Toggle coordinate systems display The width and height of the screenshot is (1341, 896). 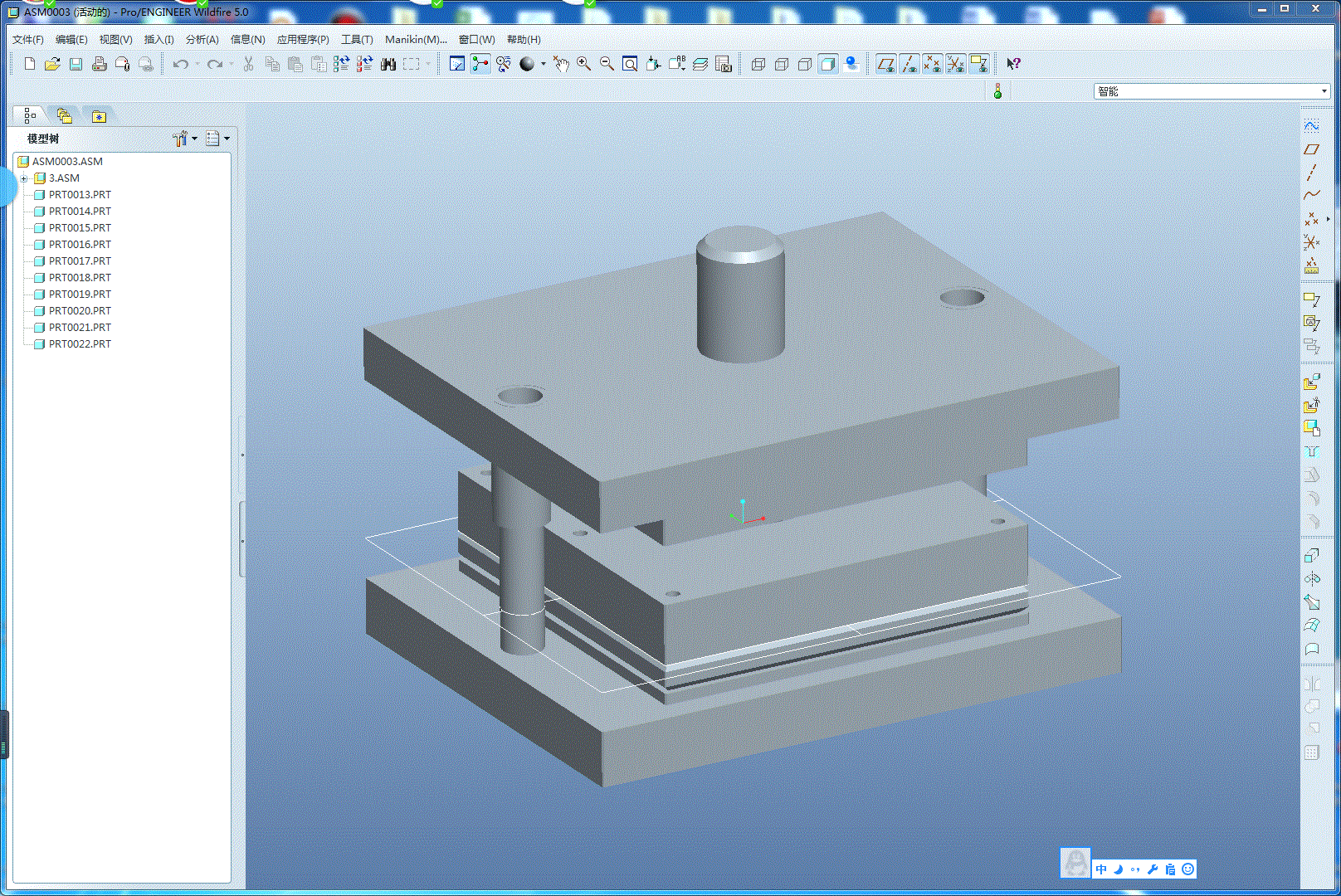click(x=956, y=64)
